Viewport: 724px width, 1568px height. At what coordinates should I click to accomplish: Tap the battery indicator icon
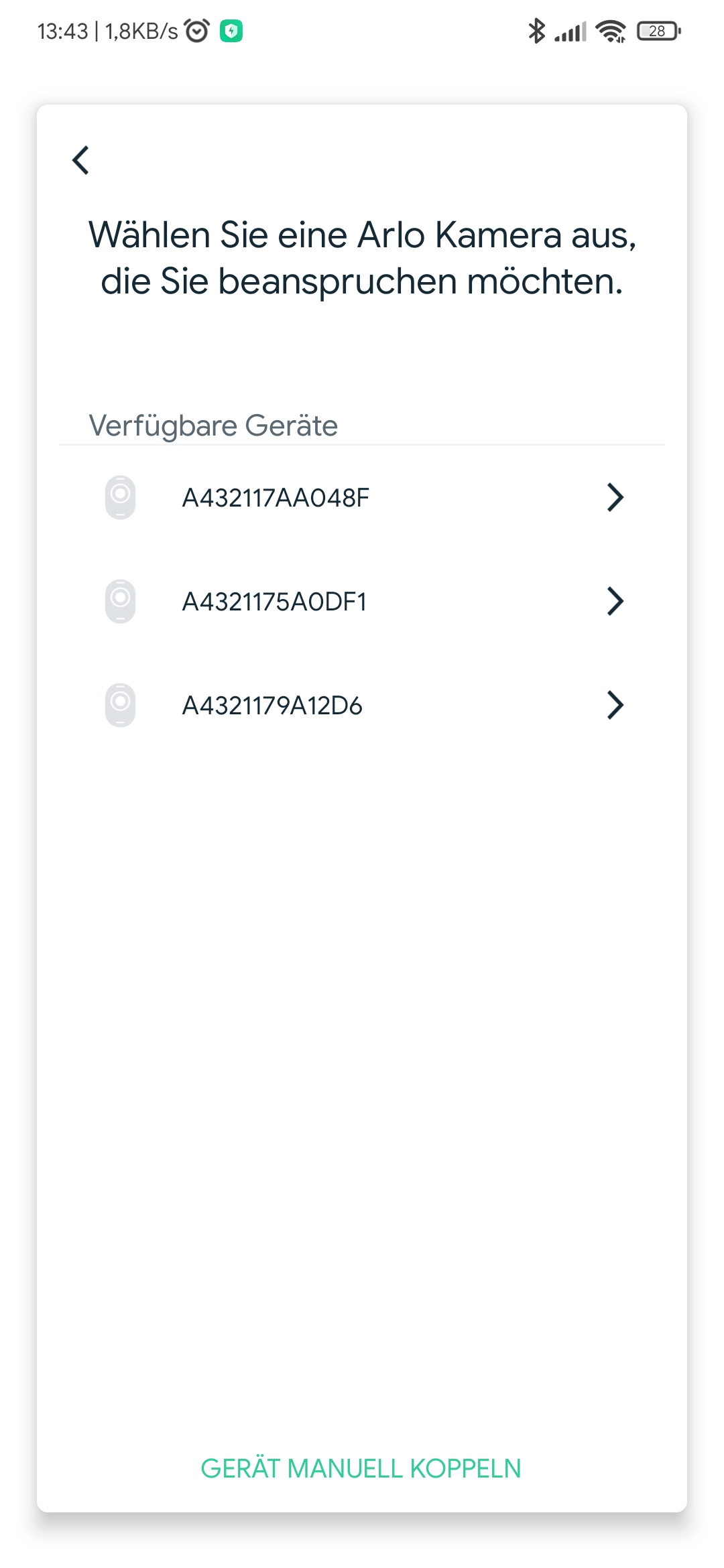tap(658, 31)
